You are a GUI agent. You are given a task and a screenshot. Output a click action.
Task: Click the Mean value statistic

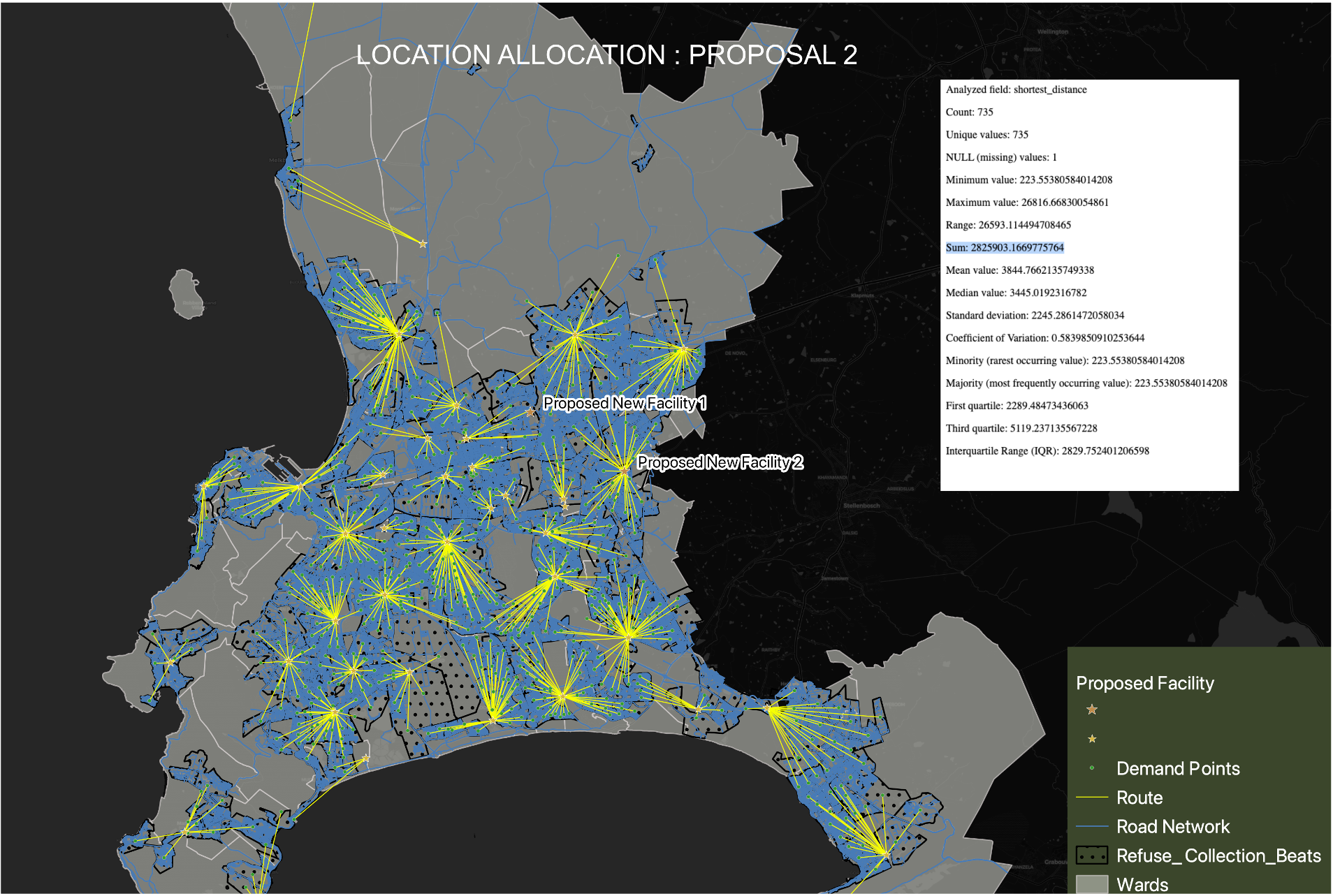click(1019, 270)
